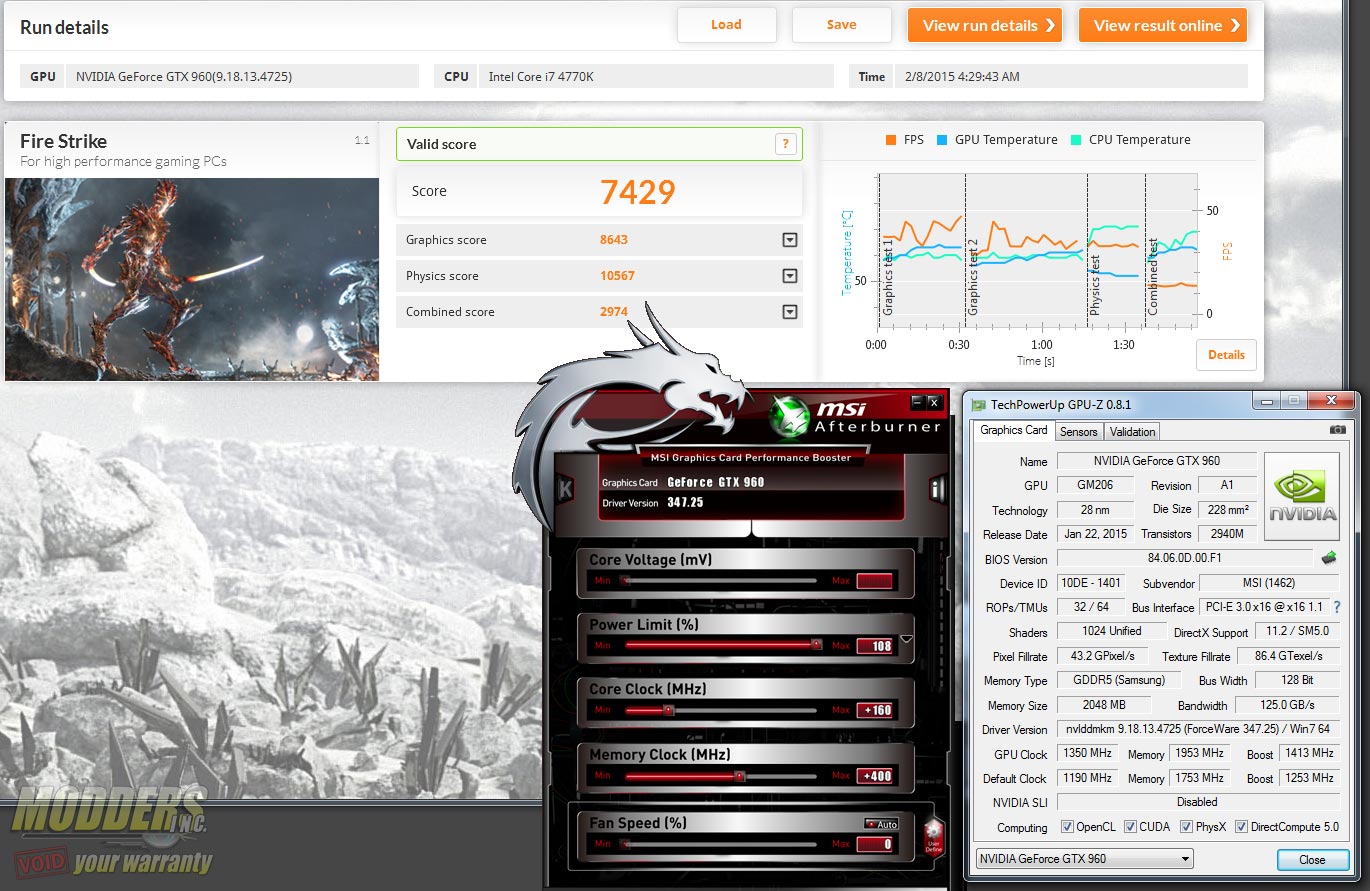1370x891 pixels.
Task: Click the CPU field Intel Core i7 4770K
Action: click(656, 76)
